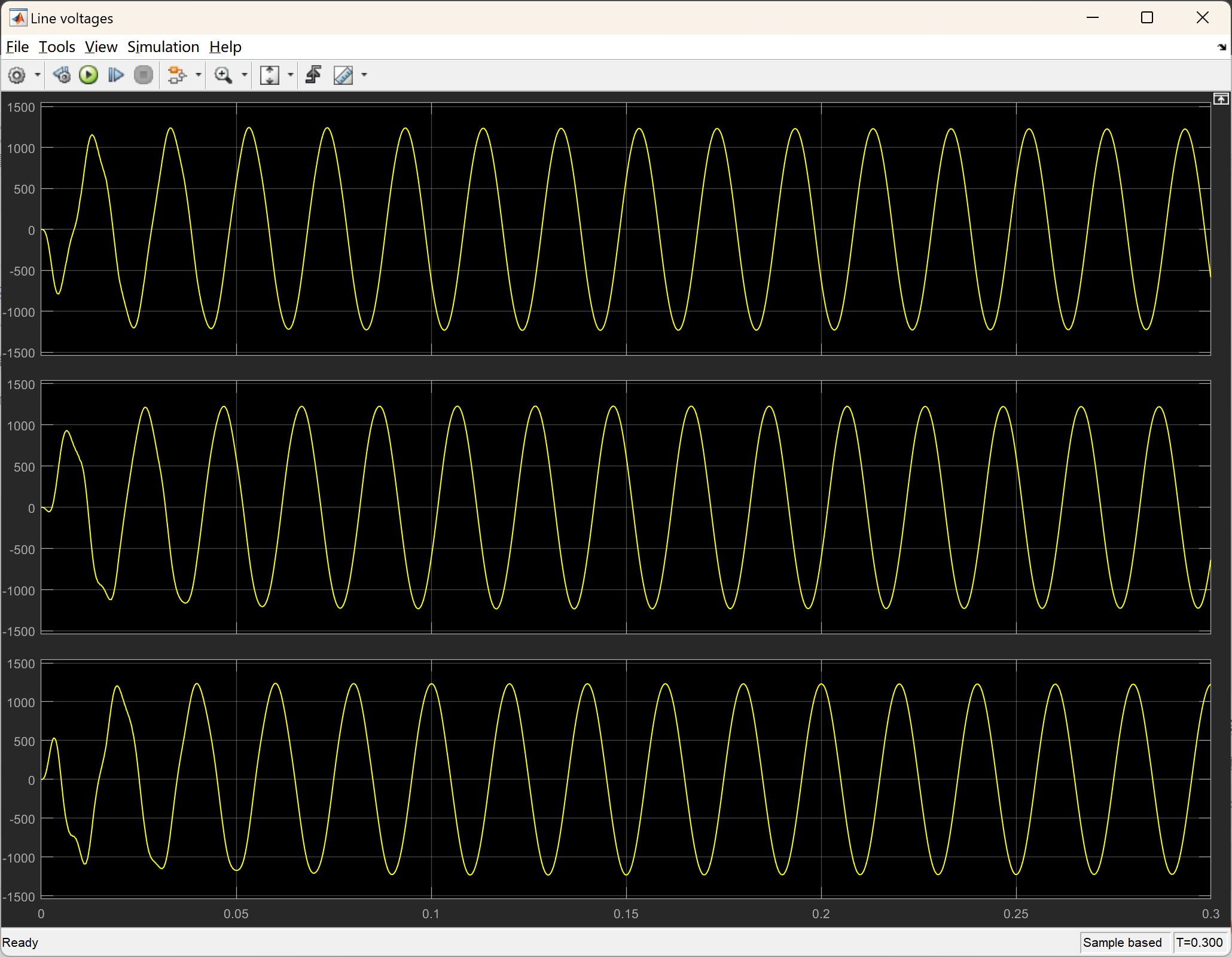Expand dropdown arrow beside zoom tool
Screen dimensions: 1232x957
pyautogui.click(x=244, y=75)
